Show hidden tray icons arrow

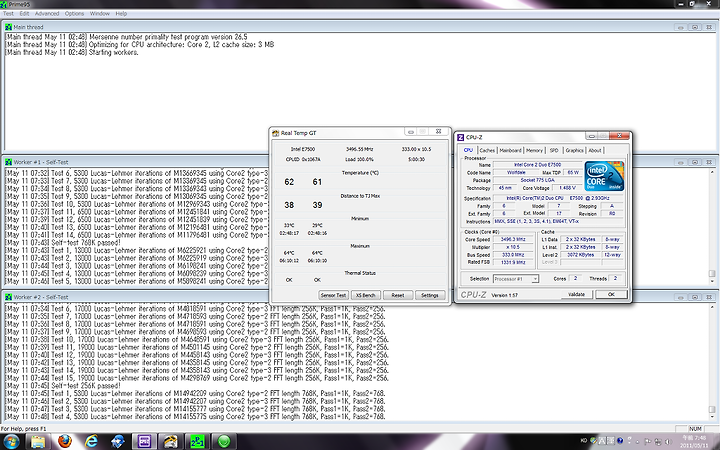point(638,441)
